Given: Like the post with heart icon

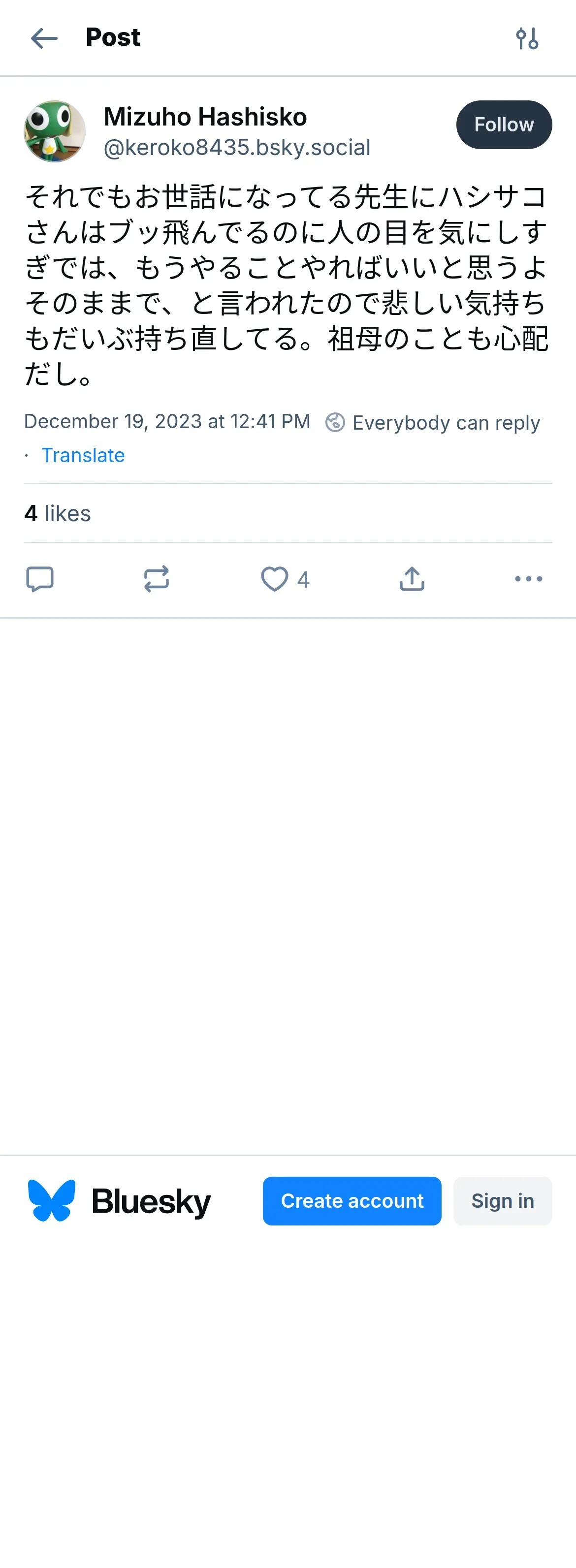Looking at the screenshot, I should point(275,579).
